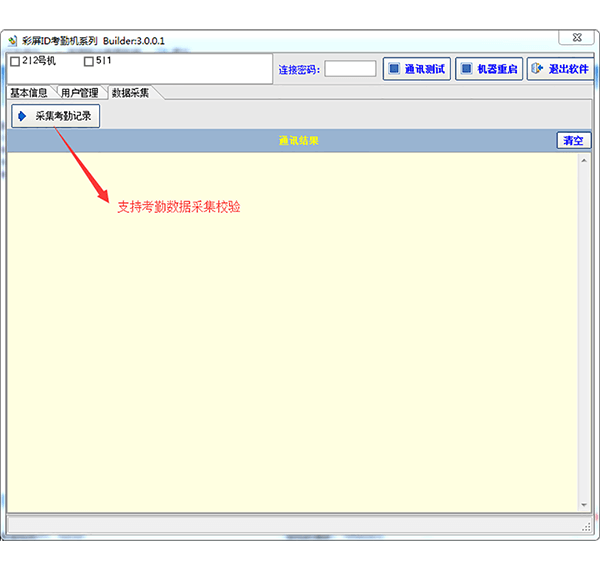The width and height of the screenshot is (600, 571).
Task: Click the vertical scrollbar track of results
Action: coord(585,330)
